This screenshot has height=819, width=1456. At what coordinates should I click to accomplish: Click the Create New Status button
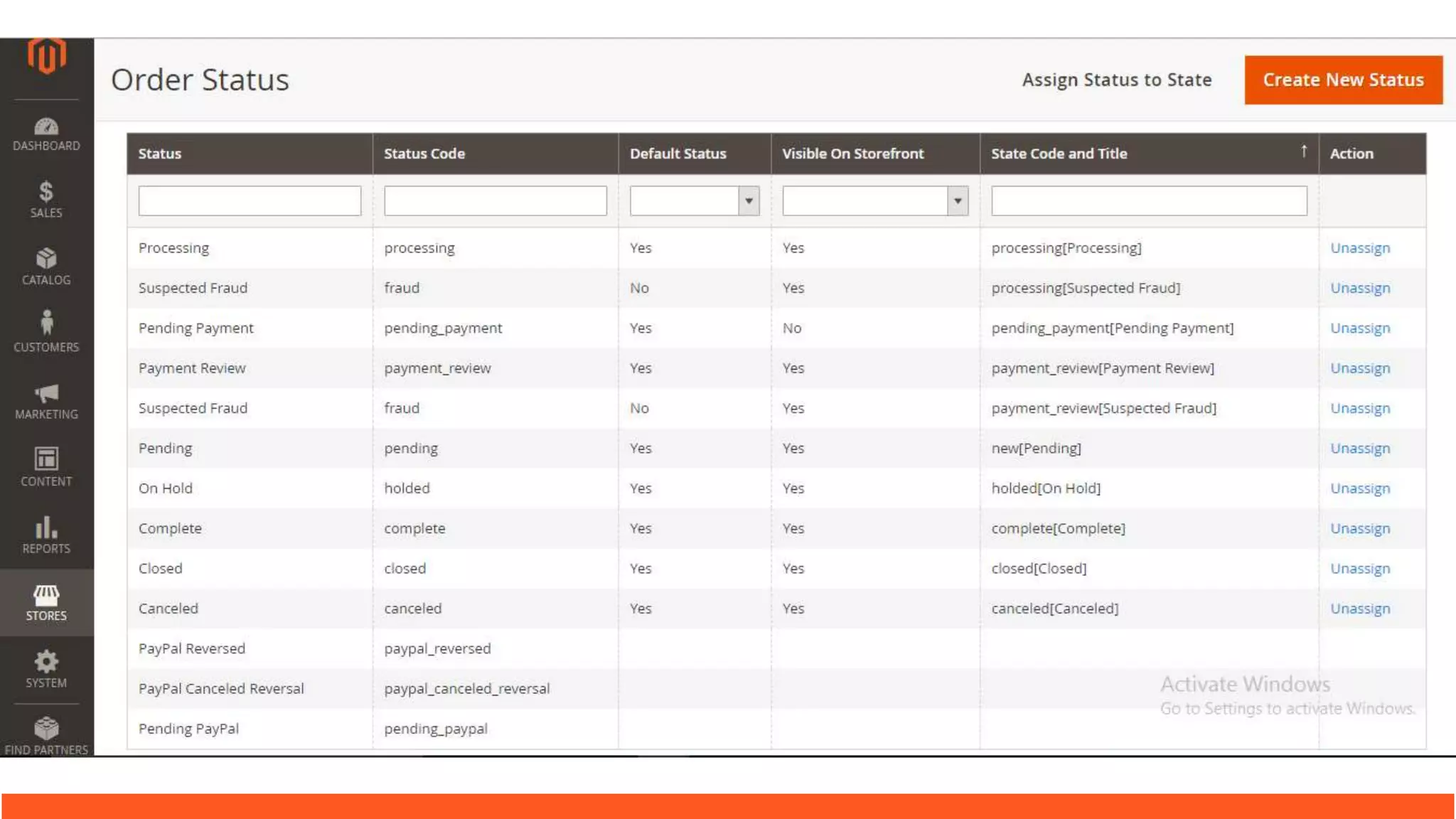tap(1343, 80)
